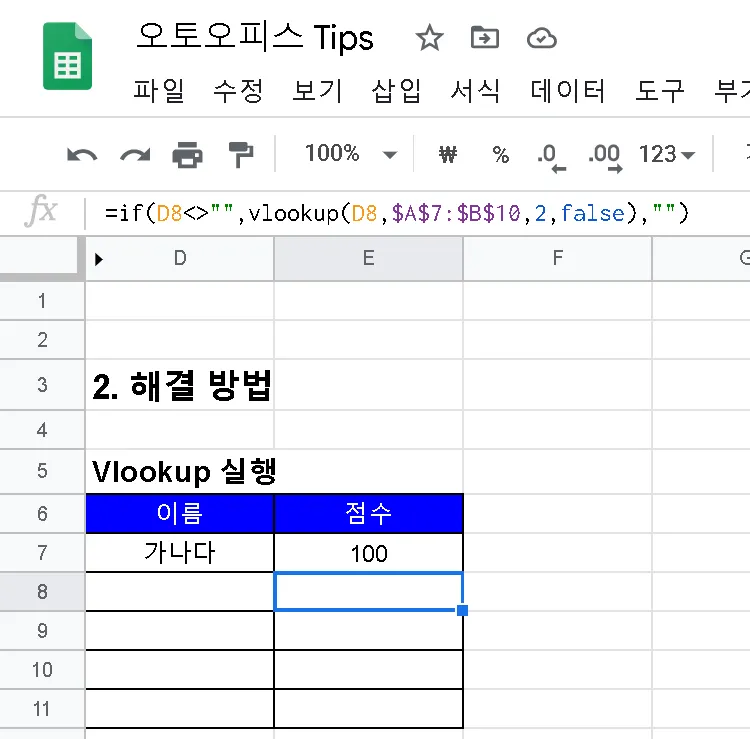
Task: Increase decimal places button
Action: point(605,156)
